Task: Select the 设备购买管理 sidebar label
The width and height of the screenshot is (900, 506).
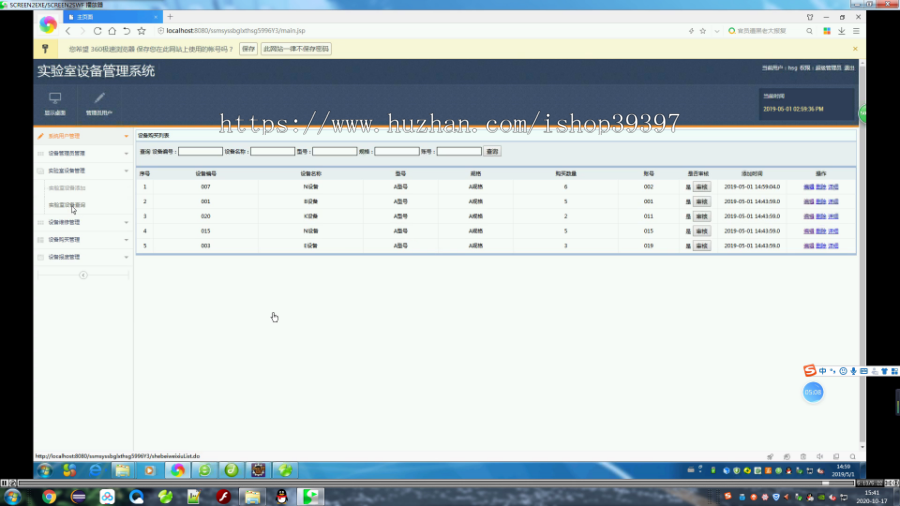Action: point(64,240)
